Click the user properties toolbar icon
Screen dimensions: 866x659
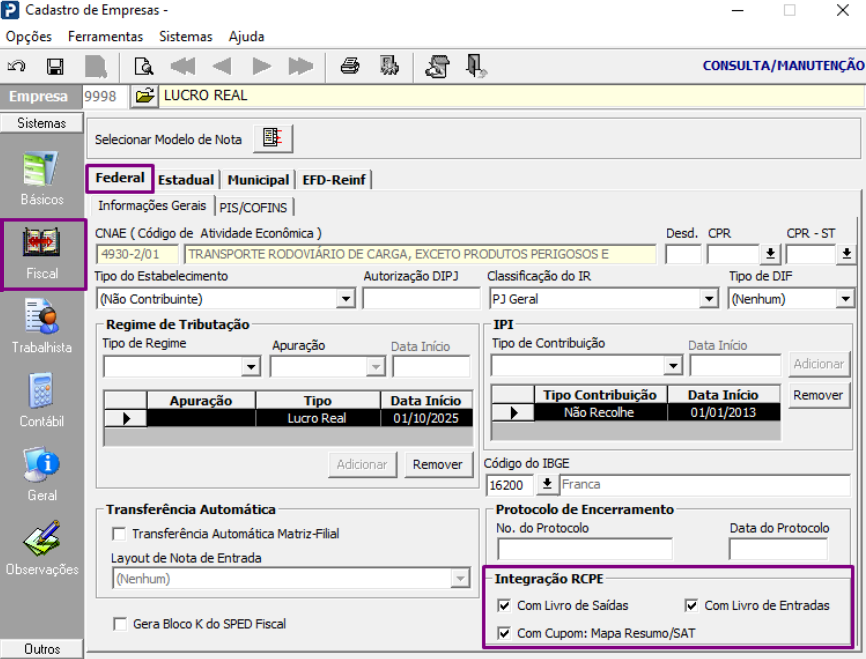tap(437, 66)
